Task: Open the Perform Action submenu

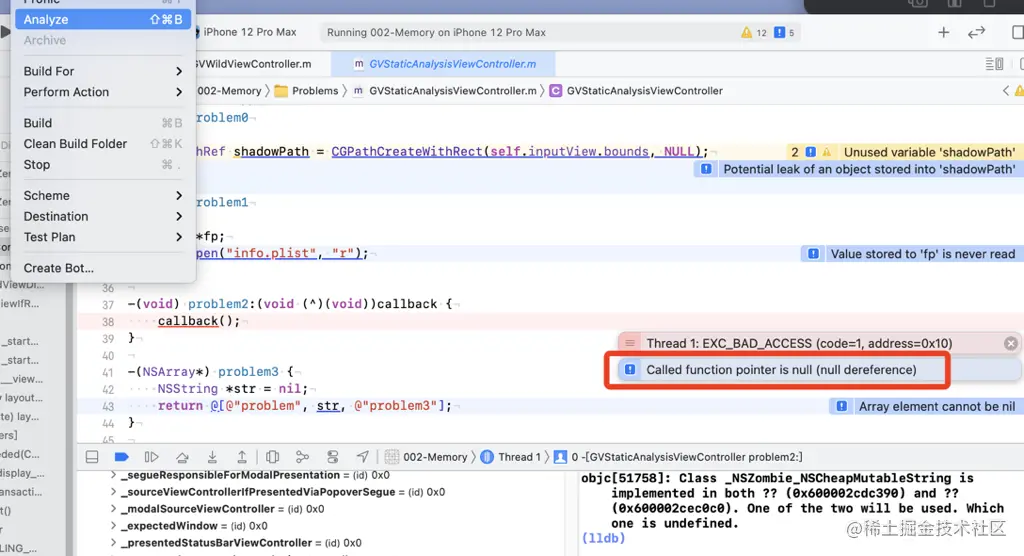Action: [103, 92]
